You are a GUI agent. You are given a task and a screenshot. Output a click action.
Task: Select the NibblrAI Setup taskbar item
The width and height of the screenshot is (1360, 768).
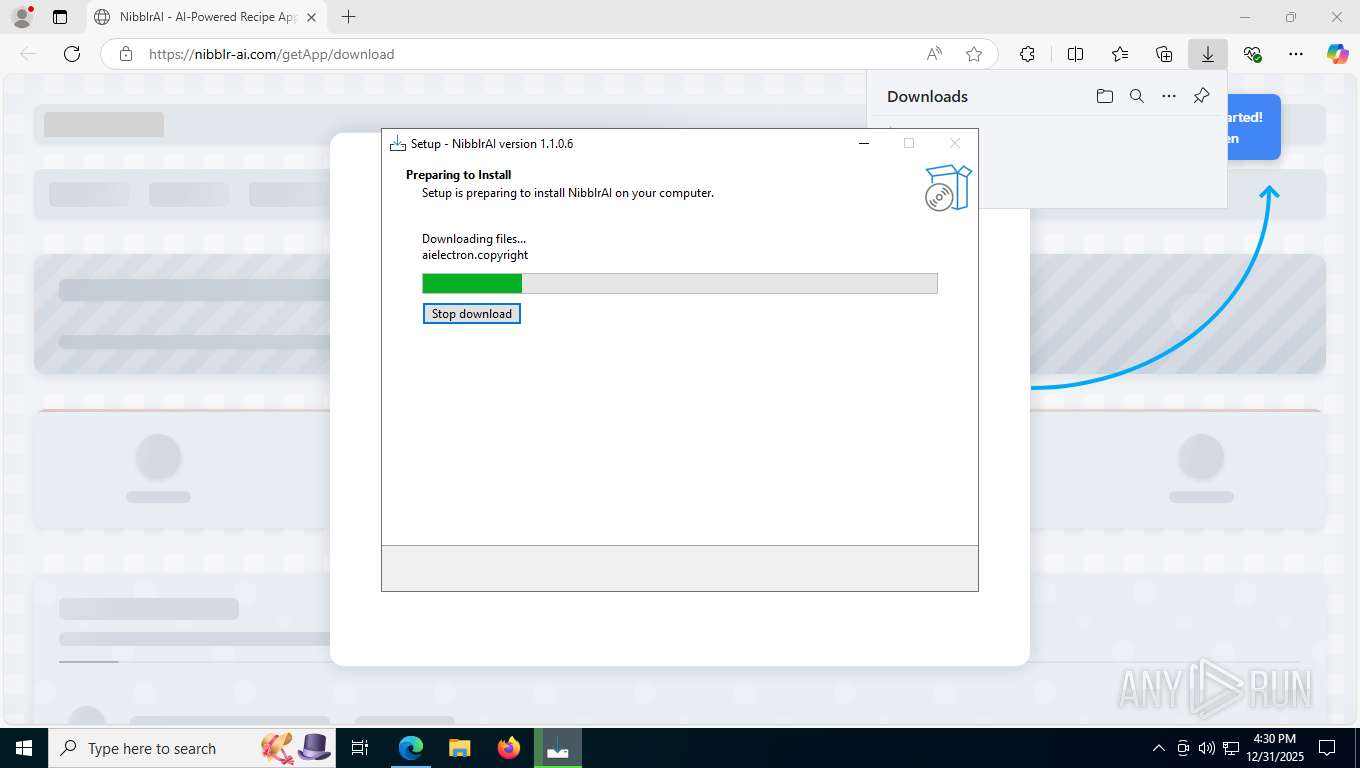point(558,748)
